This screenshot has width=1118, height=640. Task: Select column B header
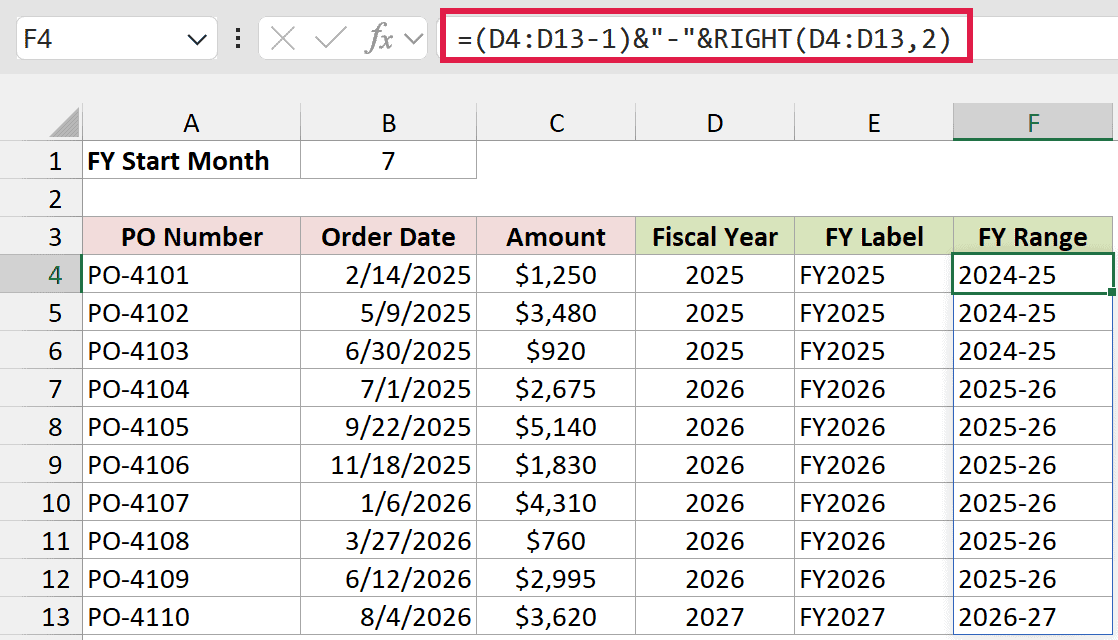389,123
